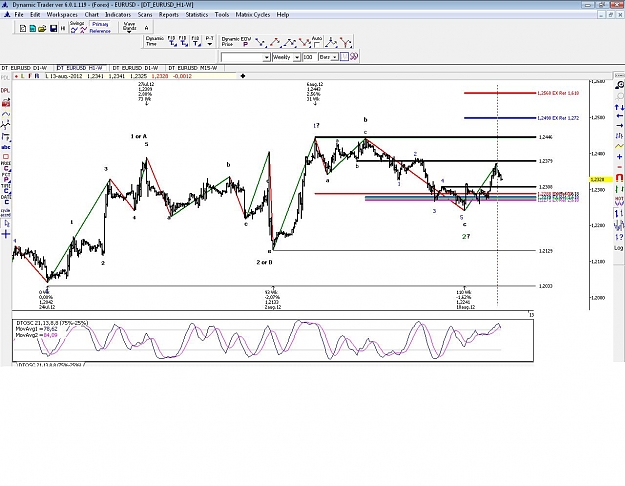The height and width of the screenshot is (486, 625).
Task: Open the Workspaces menu
Action: tap(62, 14)
